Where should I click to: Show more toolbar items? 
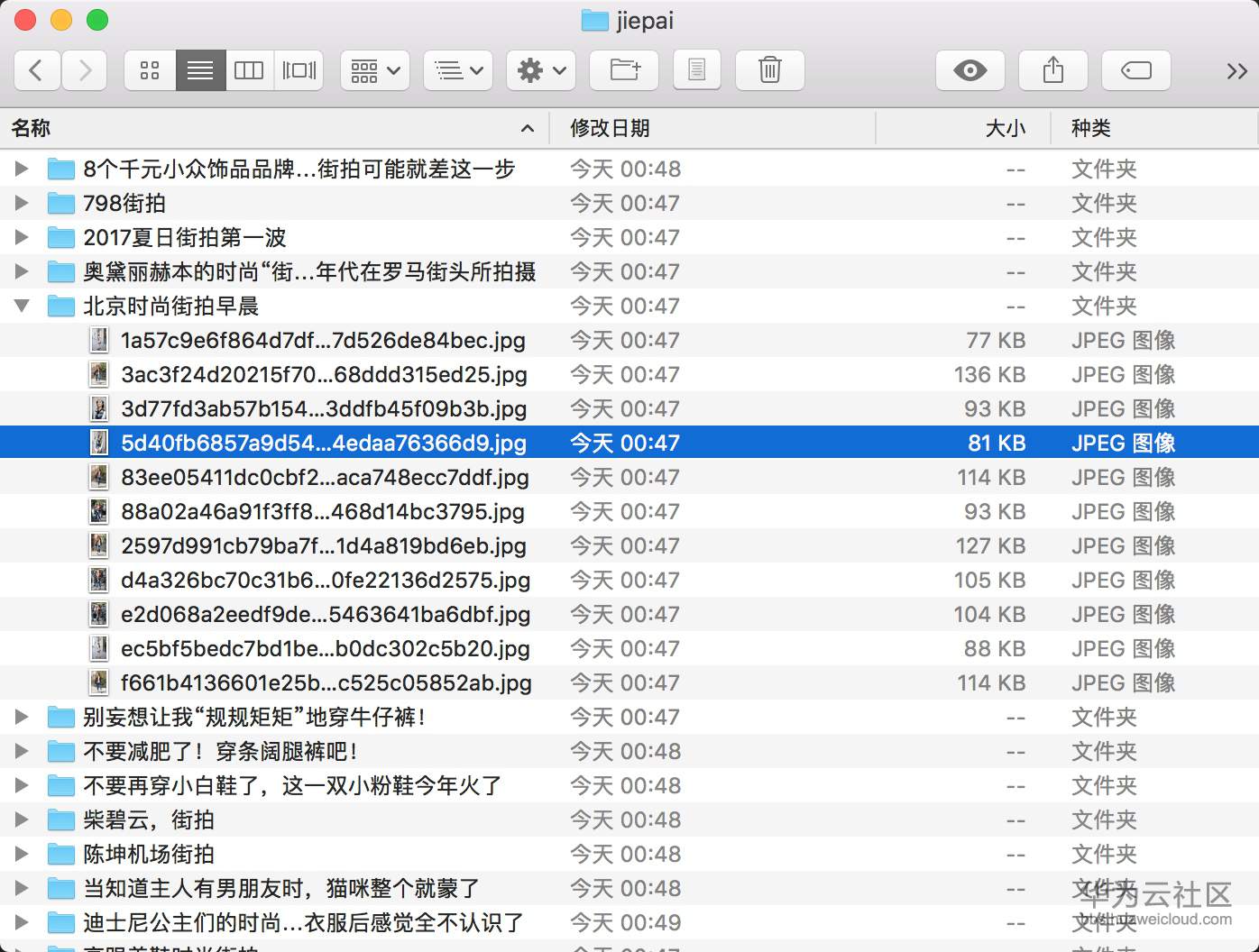(x=1236, y=71)
